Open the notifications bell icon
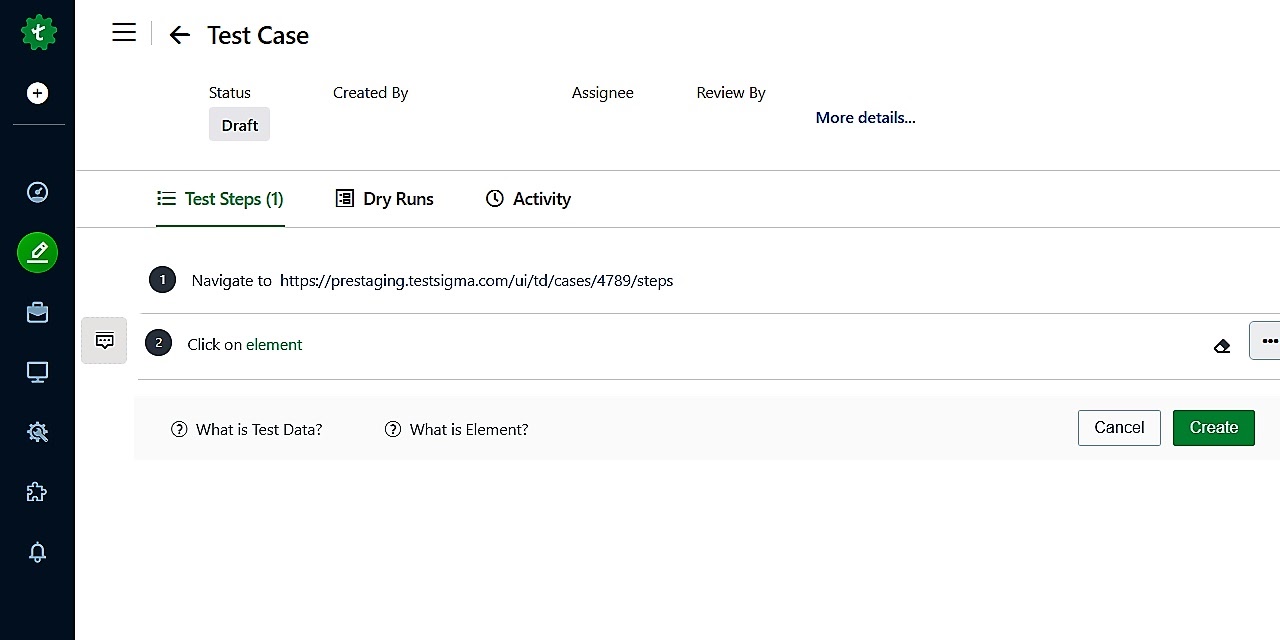 click(37, 552)
